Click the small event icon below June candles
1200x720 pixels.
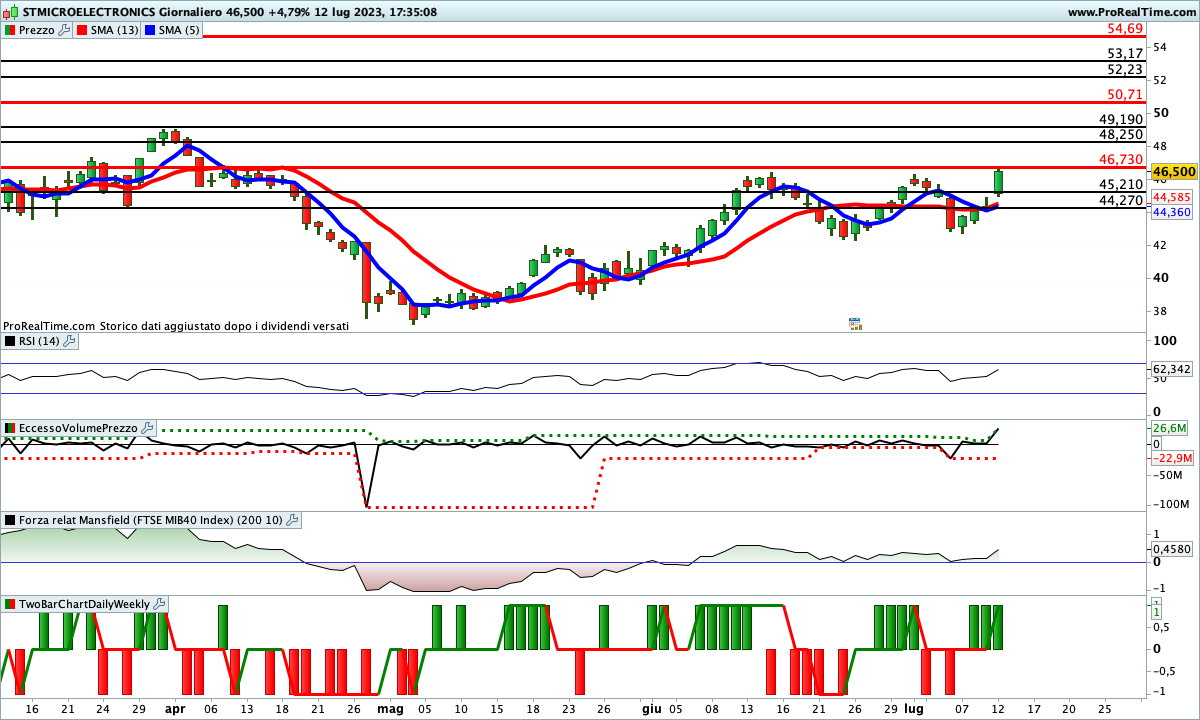click(x=855, y=323)
